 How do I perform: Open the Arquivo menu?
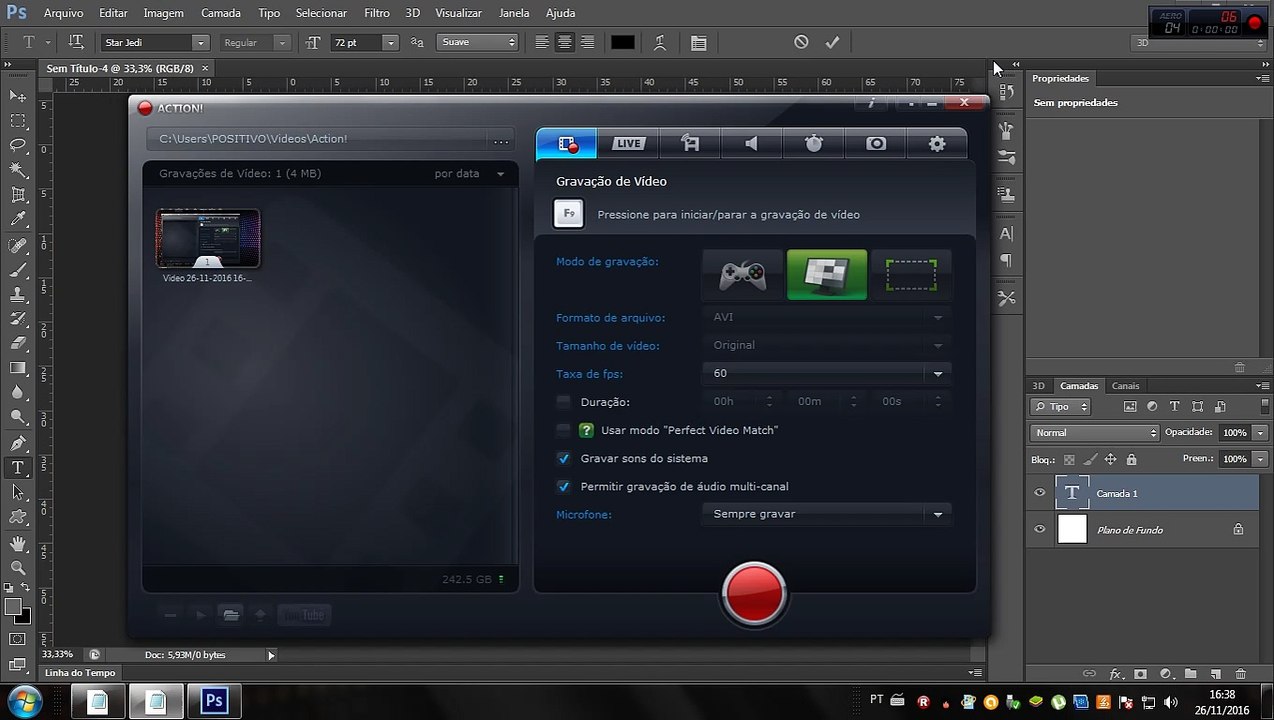click(x=64, y=13)
